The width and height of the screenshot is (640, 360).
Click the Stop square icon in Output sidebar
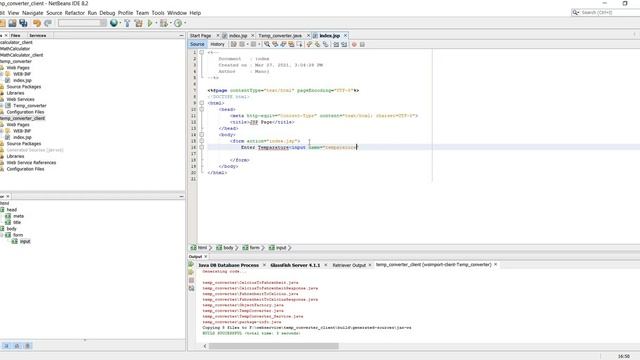point(191,280)
